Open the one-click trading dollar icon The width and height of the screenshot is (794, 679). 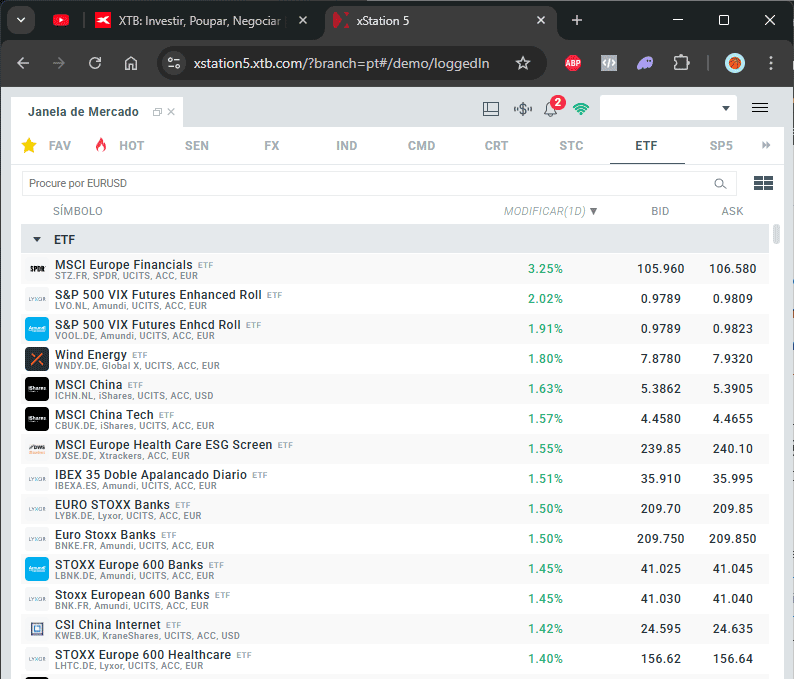[523, 109]
